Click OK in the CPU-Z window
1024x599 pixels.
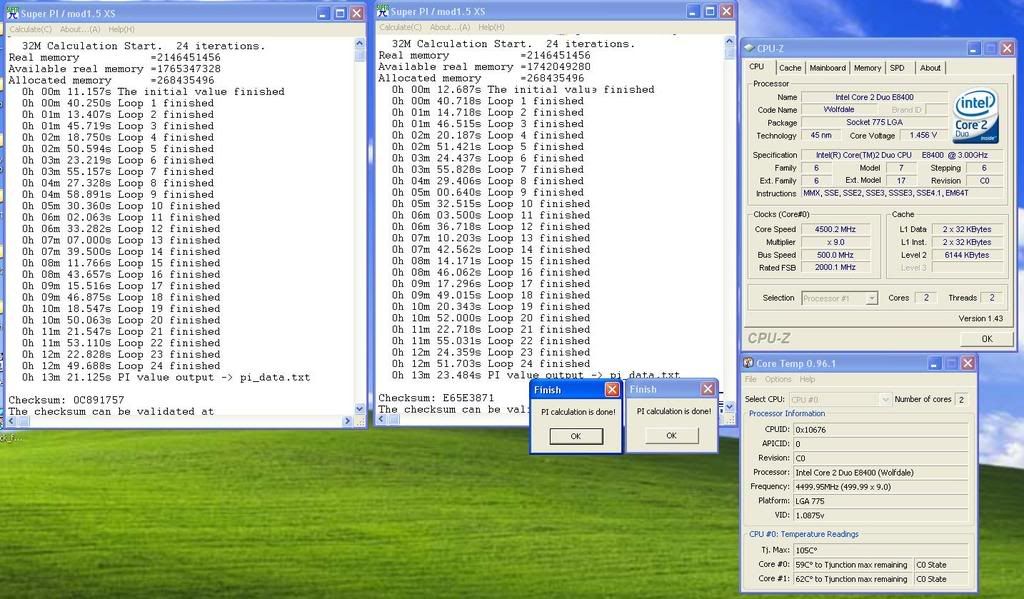click(987, 339)
